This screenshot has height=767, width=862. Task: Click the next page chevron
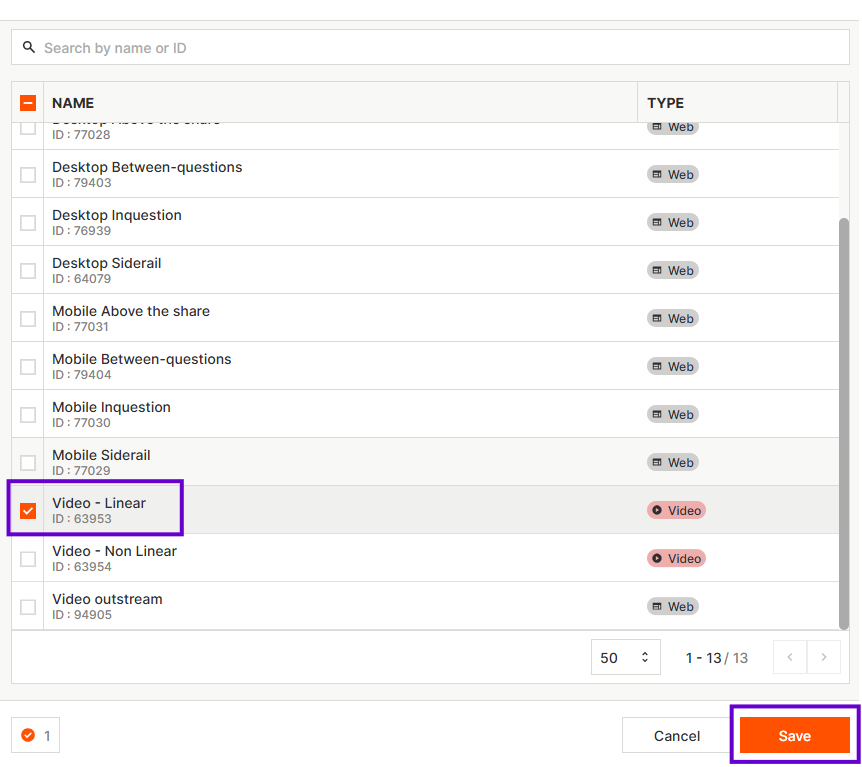pos(824,657)
